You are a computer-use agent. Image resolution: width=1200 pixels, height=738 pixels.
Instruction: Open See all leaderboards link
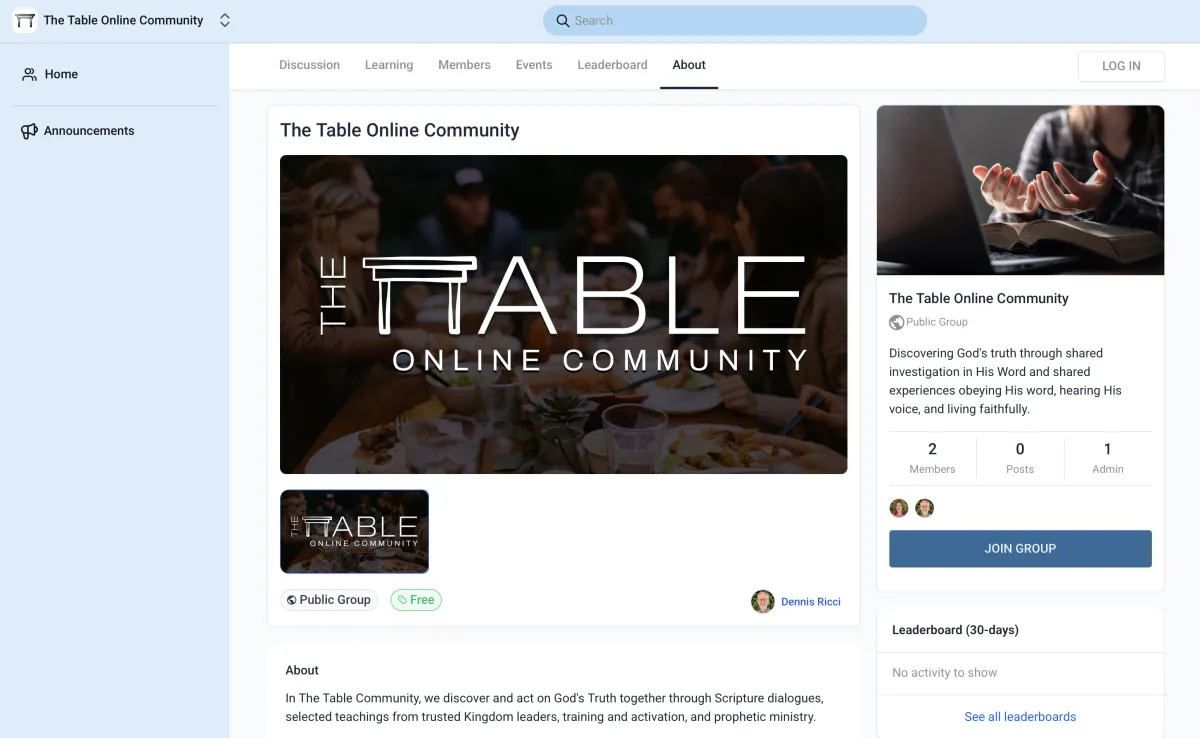coord(1020,717)
